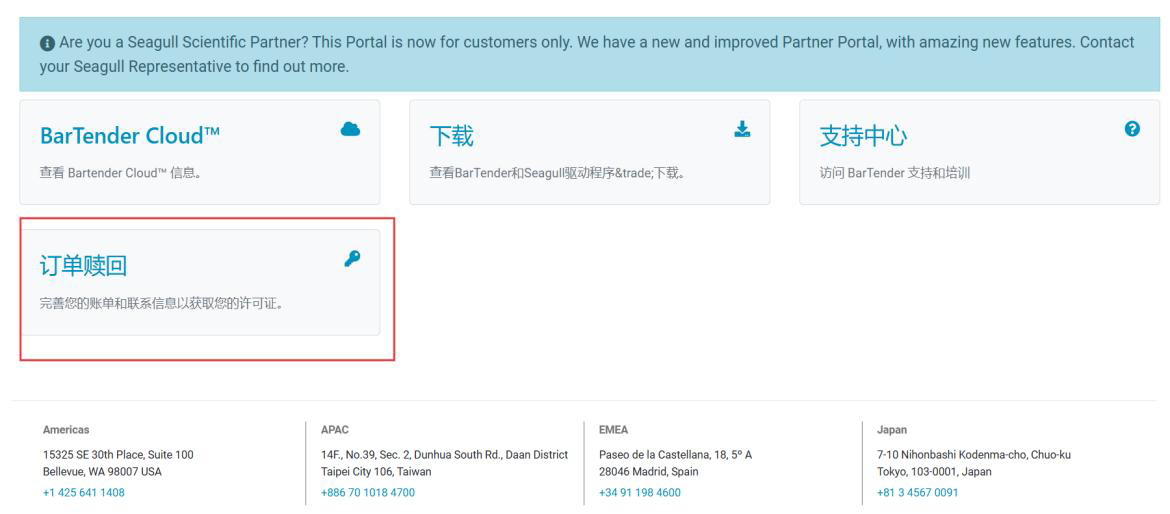This screenshot has width=1170, height=514.
Task: Click the address 15325 SE 30th Place, Suite 100
Action: coord(118,454)
